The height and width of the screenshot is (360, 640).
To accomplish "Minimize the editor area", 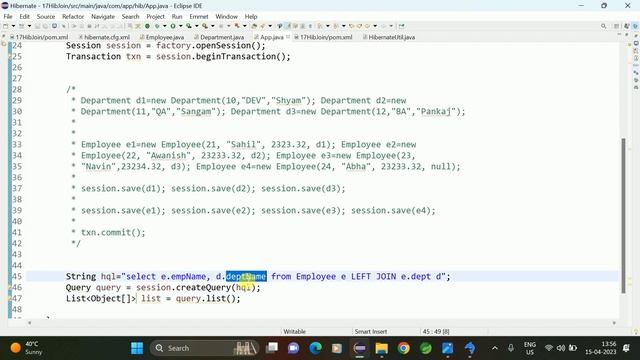I will click(619, 34).
